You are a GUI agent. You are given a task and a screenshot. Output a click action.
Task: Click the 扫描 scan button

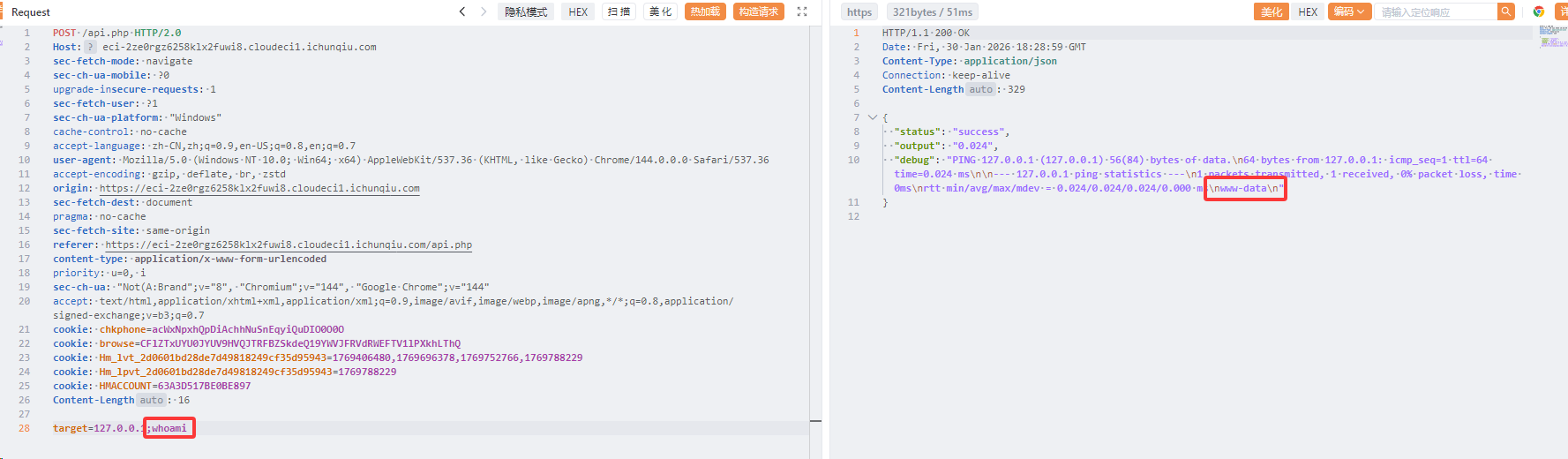click(x=619, y=11)
